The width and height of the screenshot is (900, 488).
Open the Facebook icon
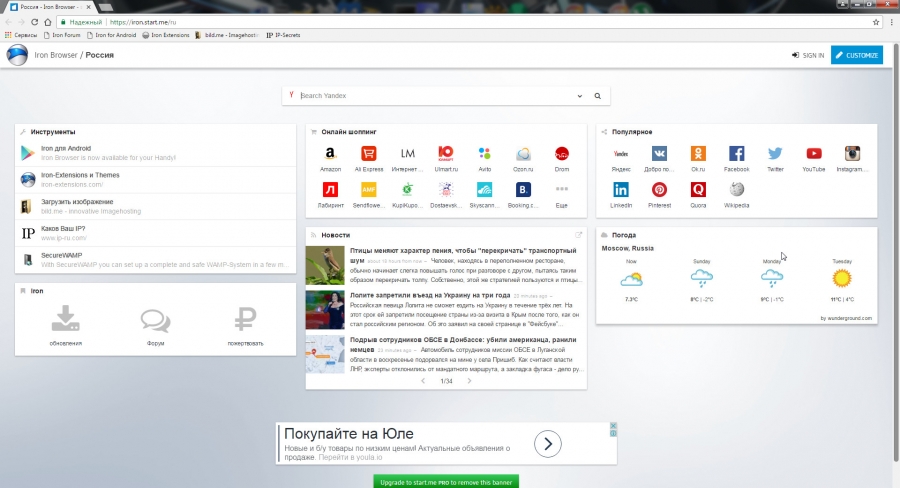[736, 154]
